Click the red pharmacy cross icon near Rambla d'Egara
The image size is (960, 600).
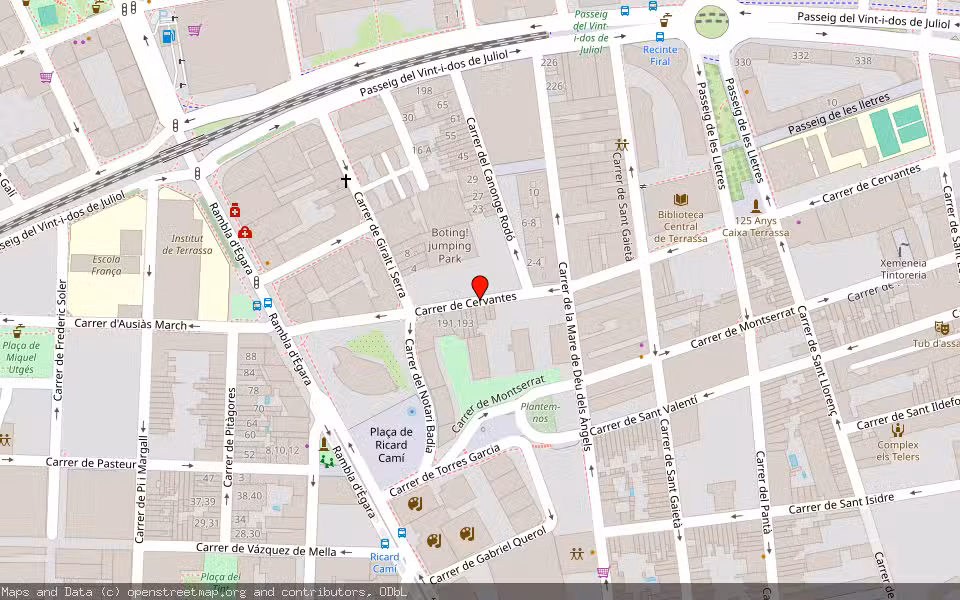pyautogui.click(x=235, y=211)
